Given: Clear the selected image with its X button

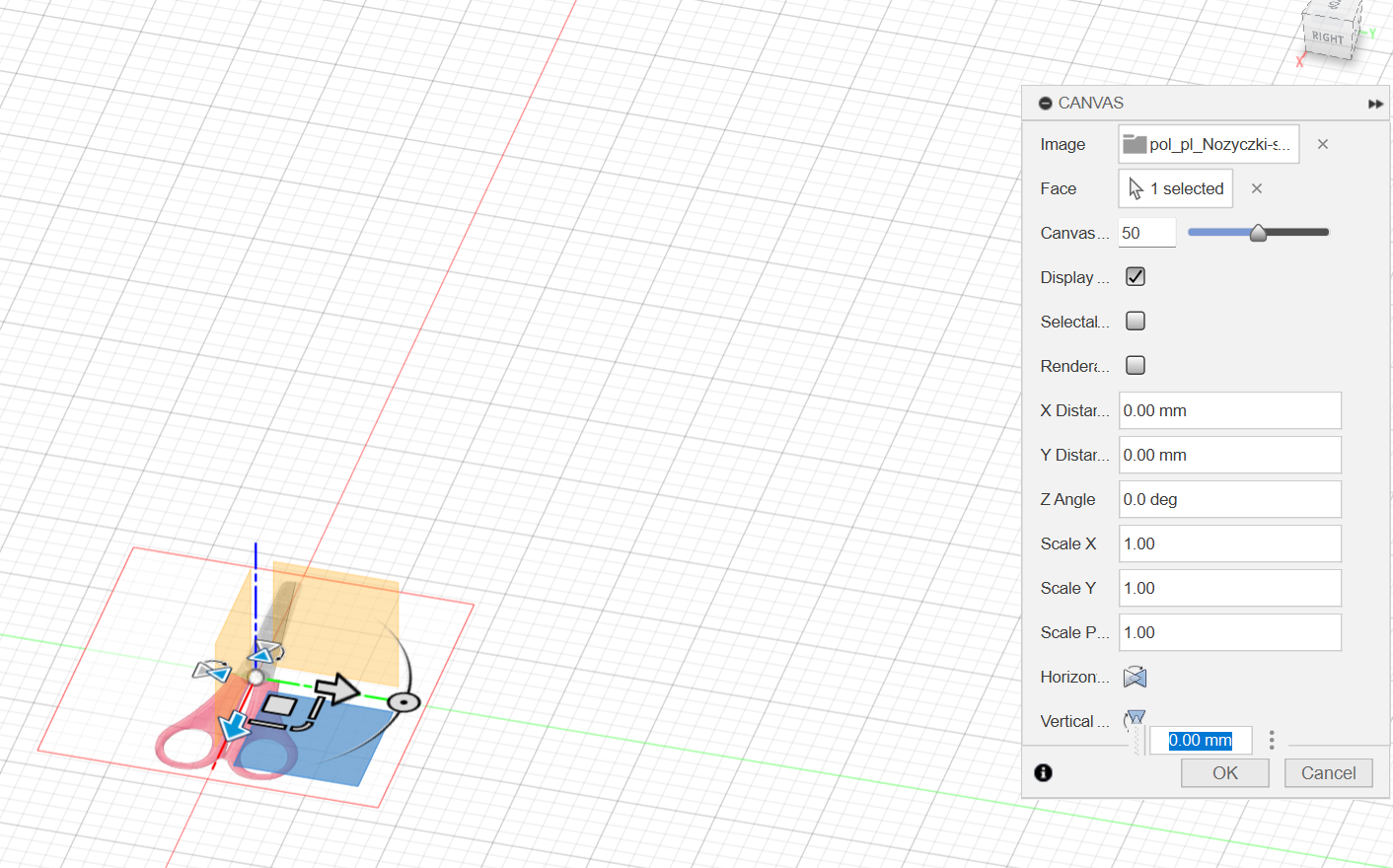Looking at the screenshot, I should click(x=1323, y=144).
